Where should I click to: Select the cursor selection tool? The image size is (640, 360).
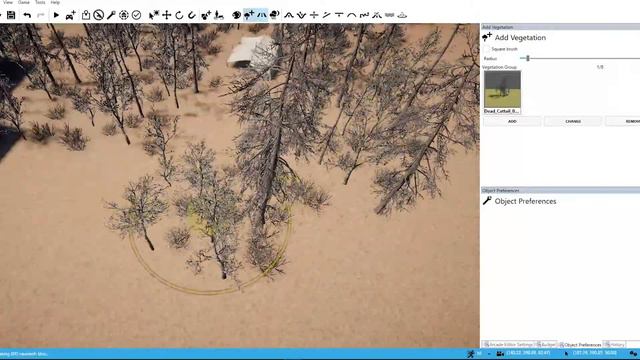[x=153, y=15]
